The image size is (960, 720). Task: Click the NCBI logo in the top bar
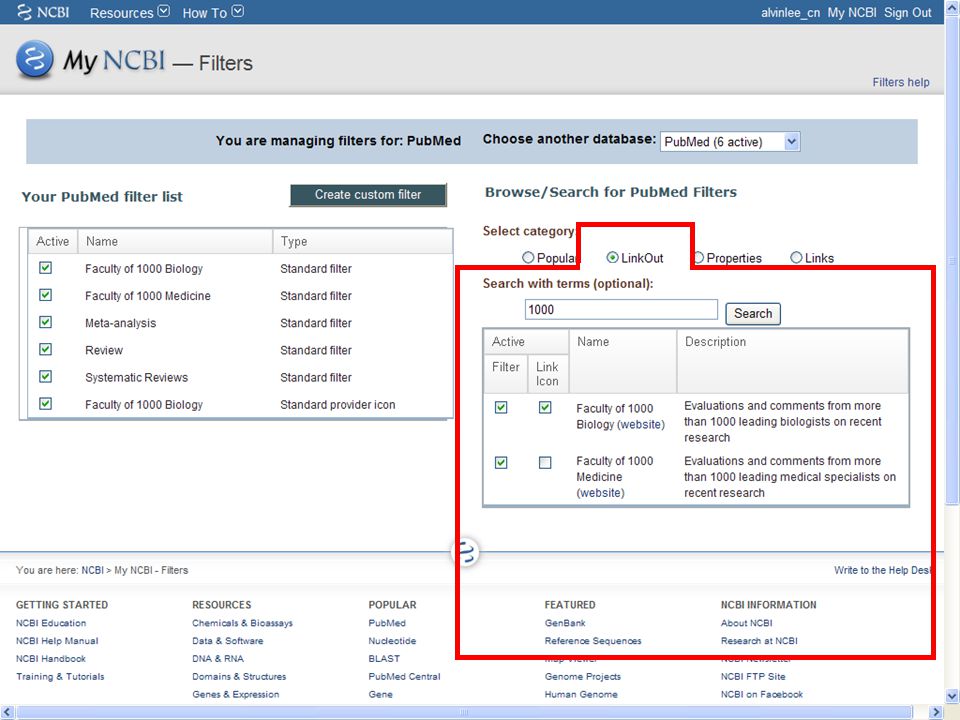click(x=43, y=12)
